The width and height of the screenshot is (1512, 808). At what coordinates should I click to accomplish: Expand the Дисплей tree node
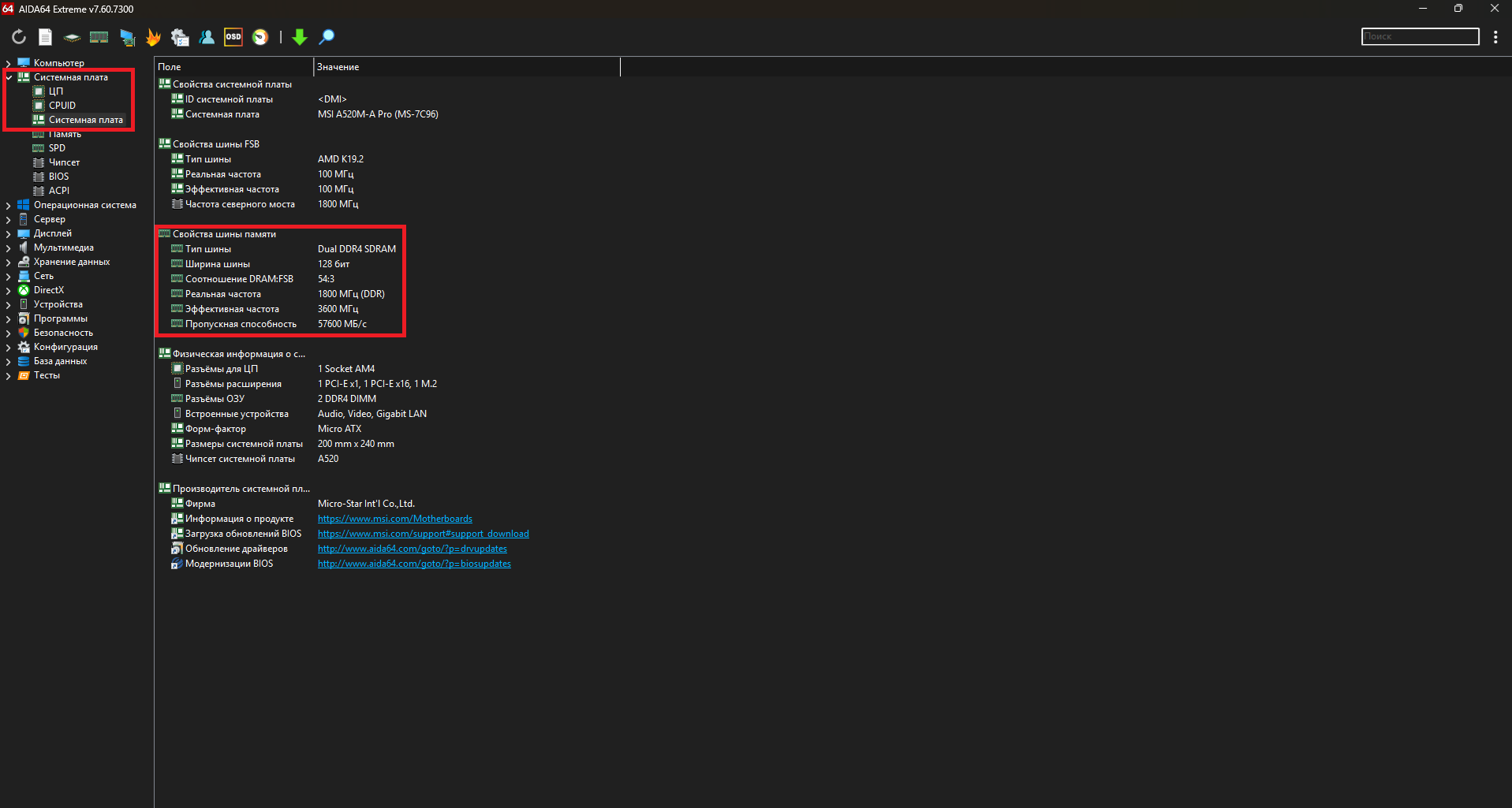pos(9,233)
